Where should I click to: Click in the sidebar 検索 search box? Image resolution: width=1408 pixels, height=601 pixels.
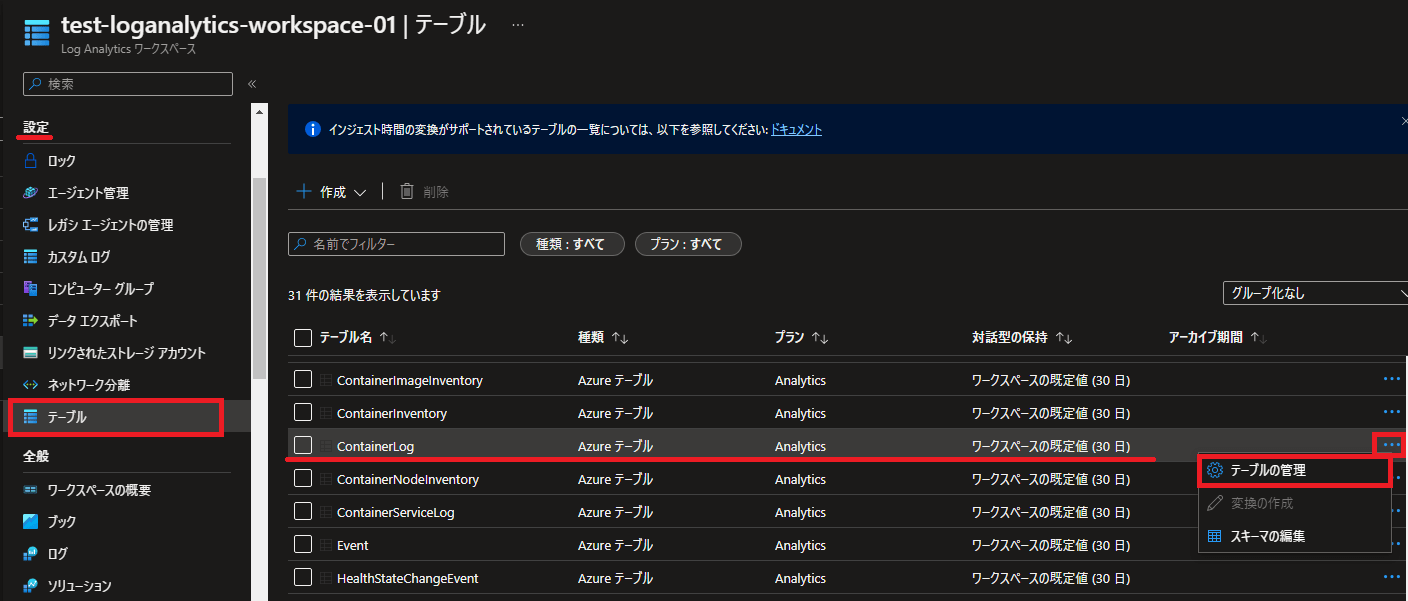click(x=128, y=84)
